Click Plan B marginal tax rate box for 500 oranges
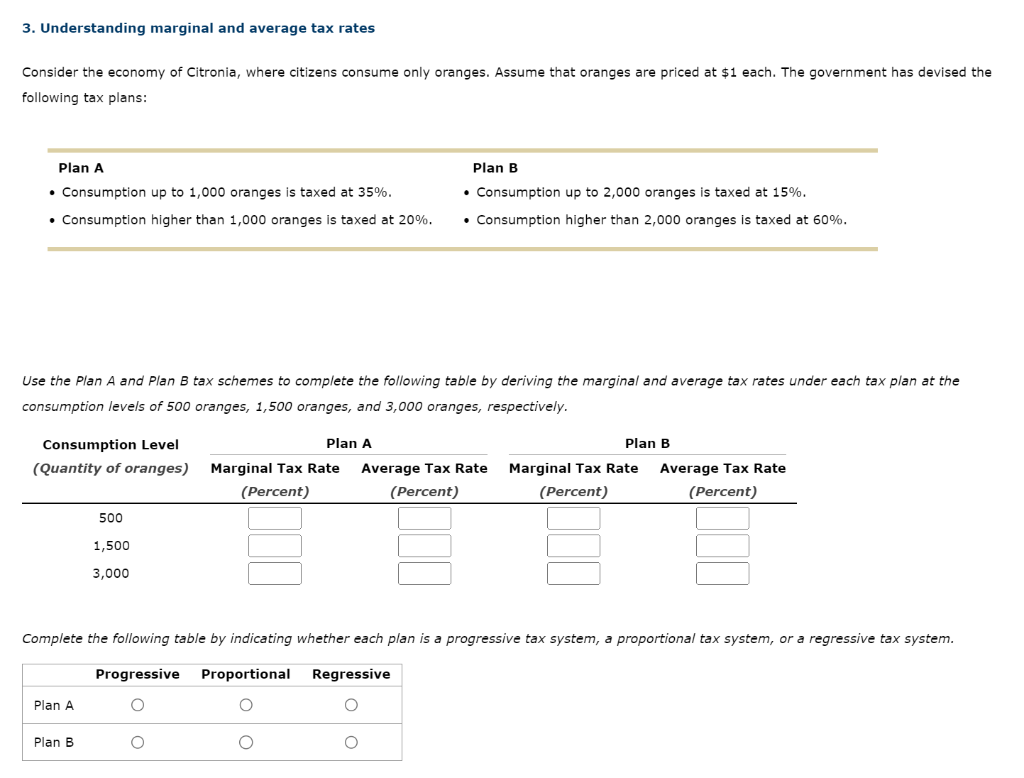Viewport: 1024px width, 778px height. 572,518
